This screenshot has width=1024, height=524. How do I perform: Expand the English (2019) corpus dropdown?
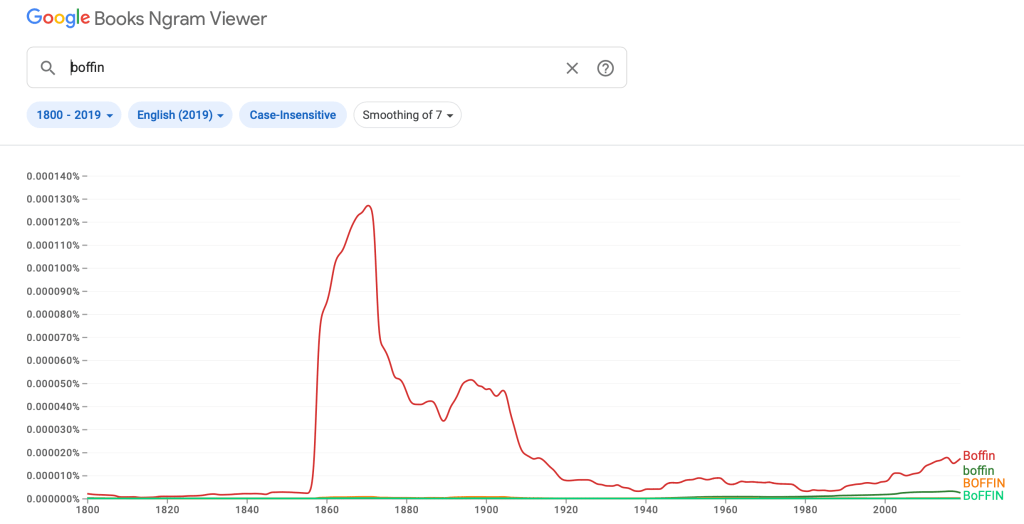click(180, 115)
